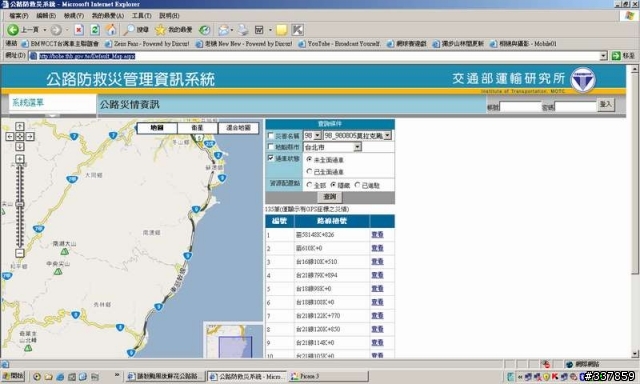
Task: Click the overview minimap thumbnail
Action: click(233, 340)
